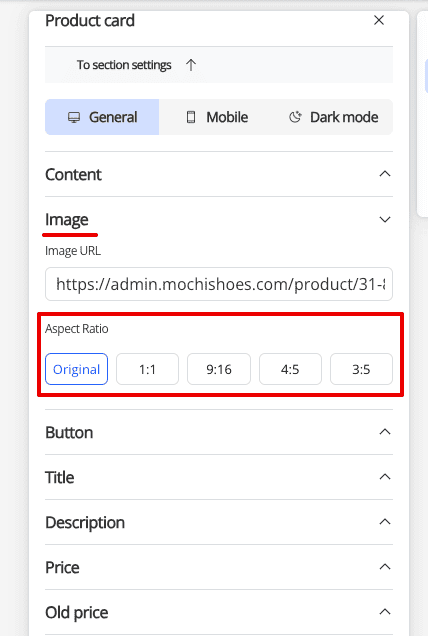
Task: Expand the Content section chevron
Action: (385, 174)
